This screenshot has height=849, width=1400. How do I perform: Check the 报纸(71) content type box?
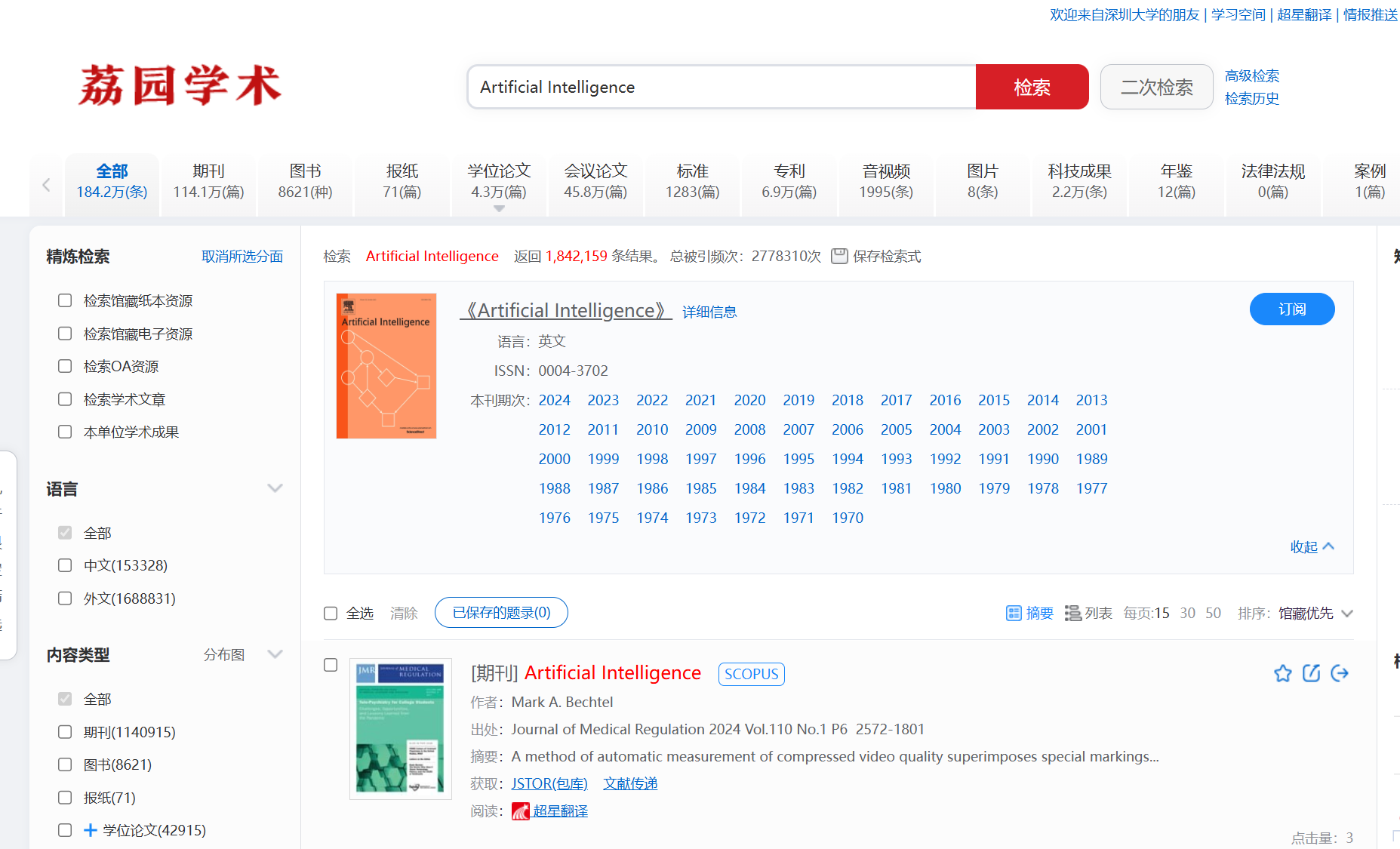coord(65,798)
